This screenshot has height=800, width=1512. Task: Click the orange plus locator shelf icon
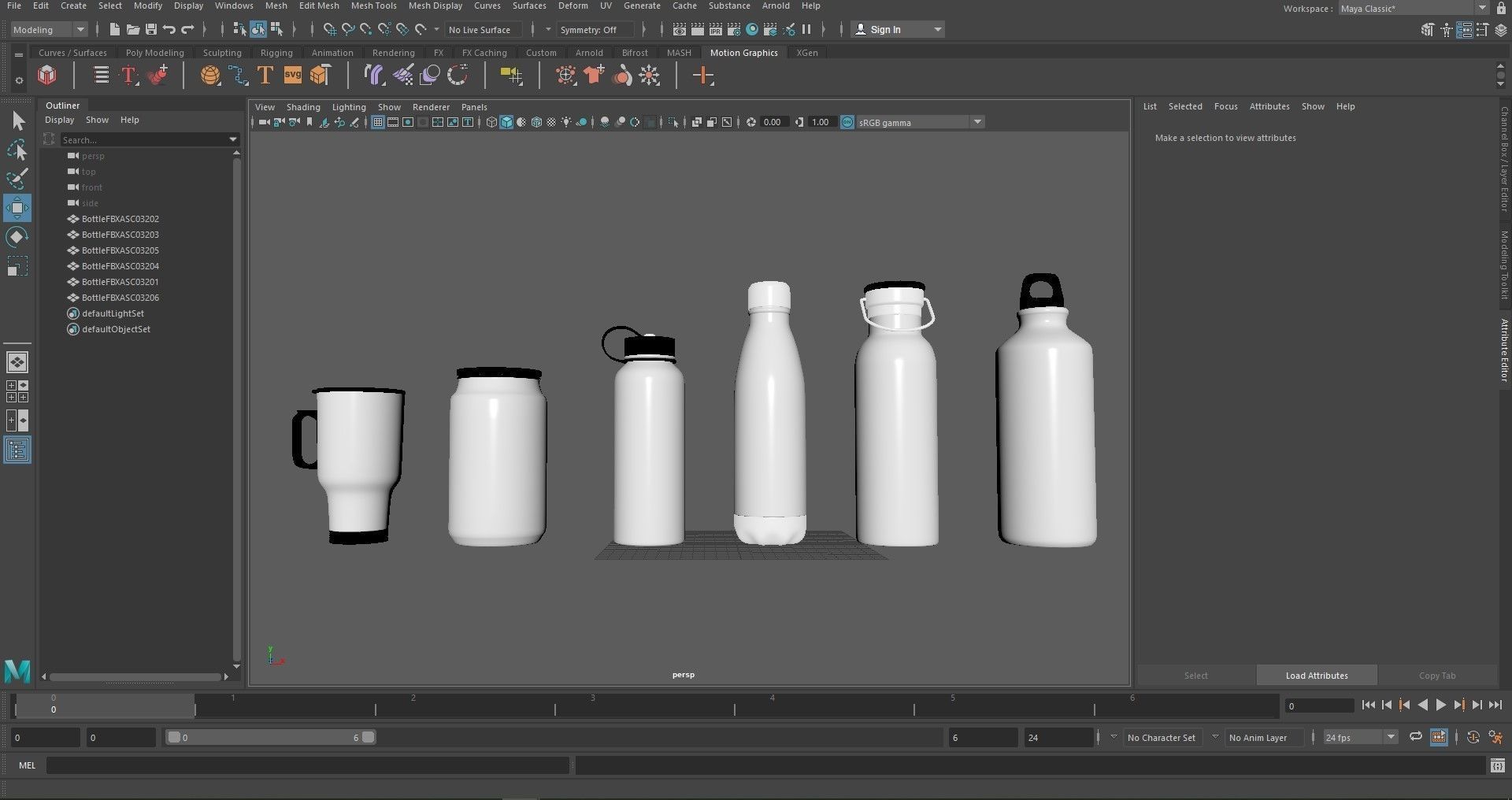[703, 76]
